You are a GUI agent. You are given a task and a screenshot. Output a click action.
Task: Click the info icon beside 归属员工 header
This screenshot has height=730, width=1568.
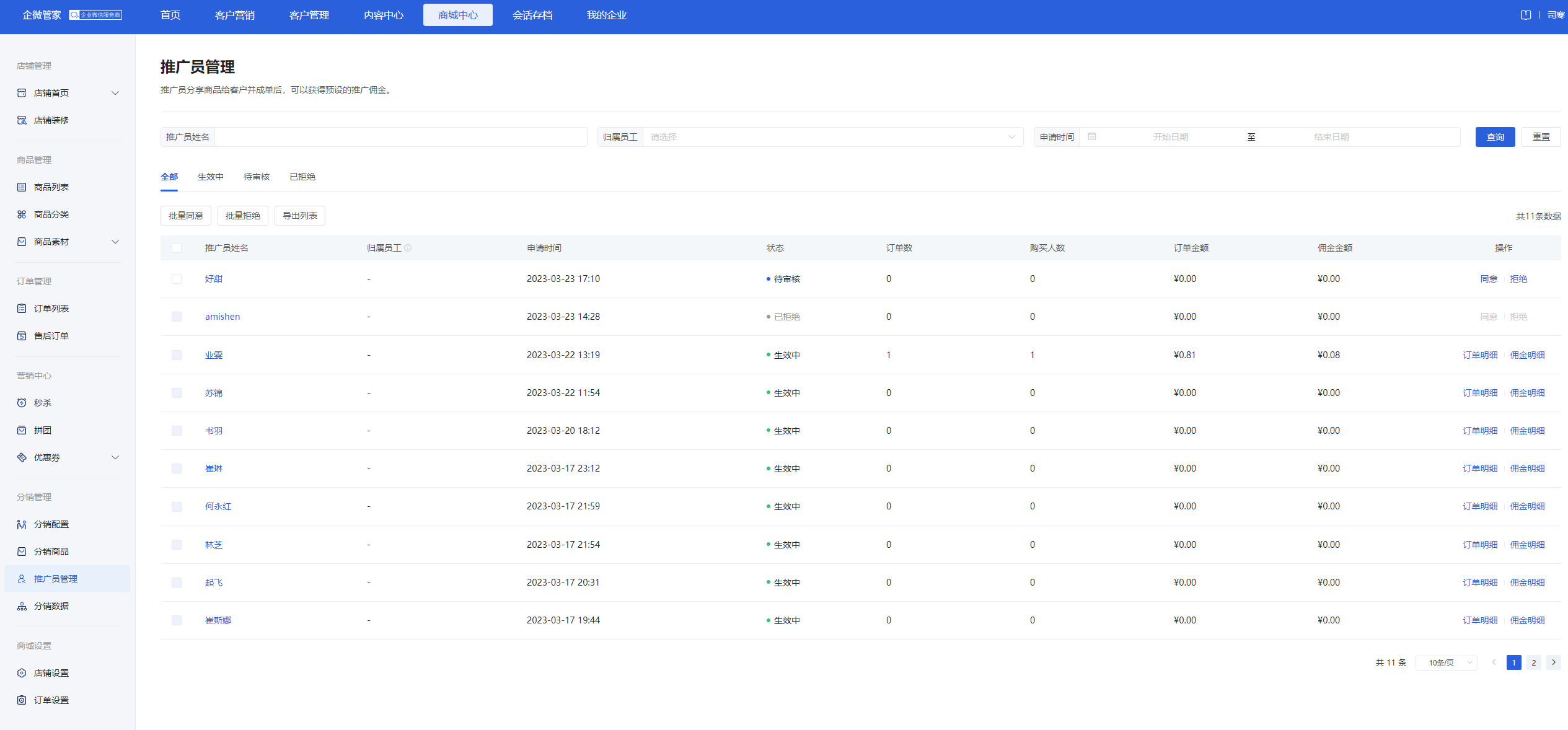coord(408,248)
